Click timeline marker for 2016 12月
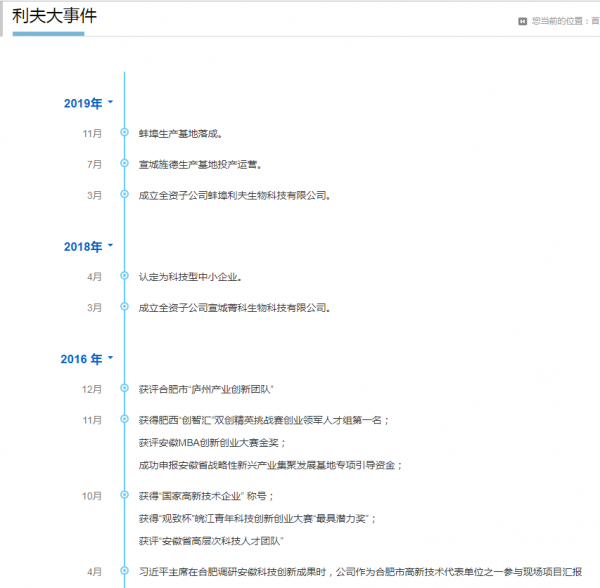600x588 pixels. pos(124,388)
